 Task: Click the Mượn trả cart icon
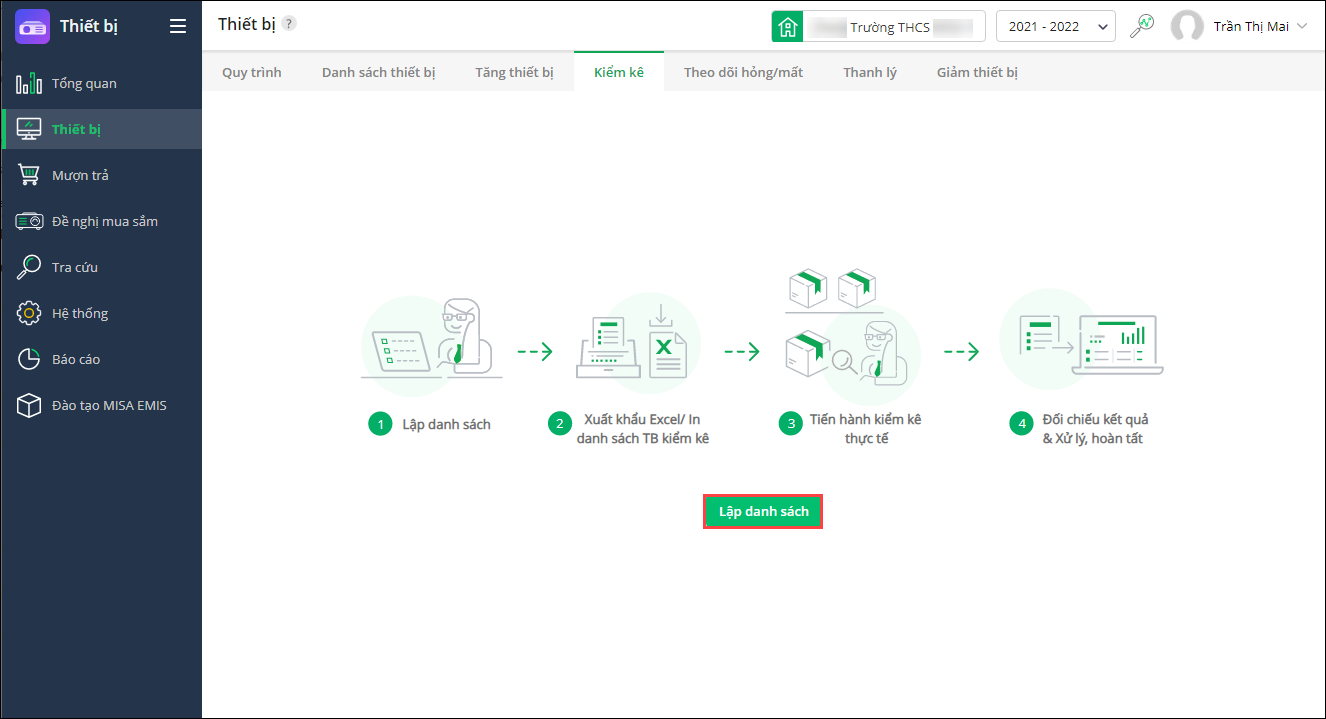pyautogui.click(x=29, y=175)
